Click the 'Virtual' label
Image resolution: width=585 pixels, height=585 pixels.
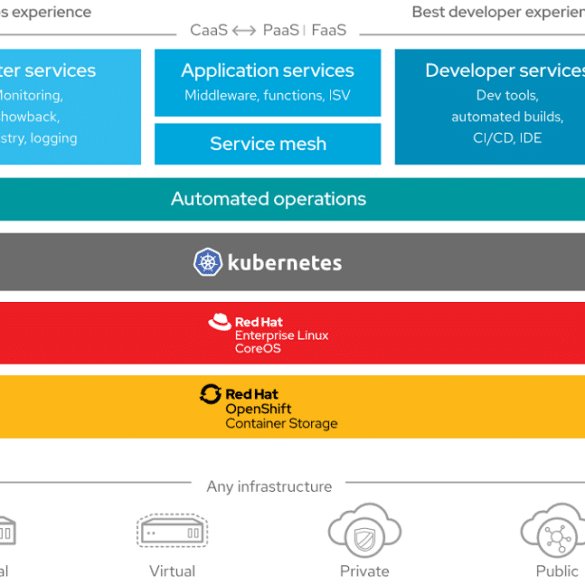pos(172,571)
